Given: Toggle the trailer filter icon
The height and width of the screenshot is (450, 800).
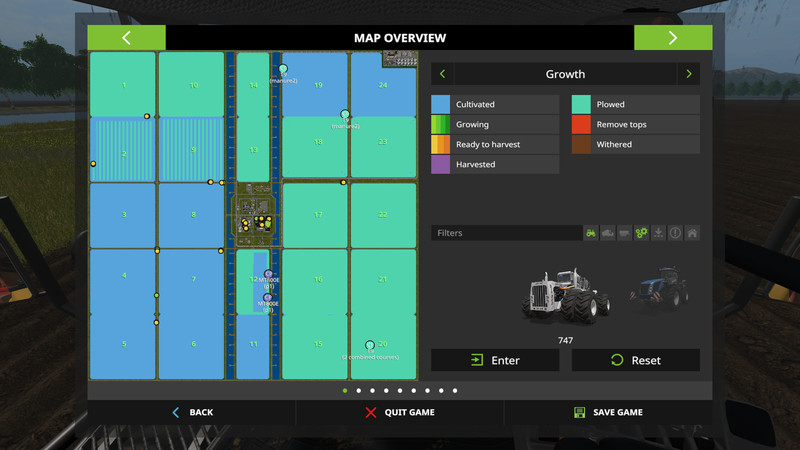Looking at the screenshot, I should [x=625, y=233].
